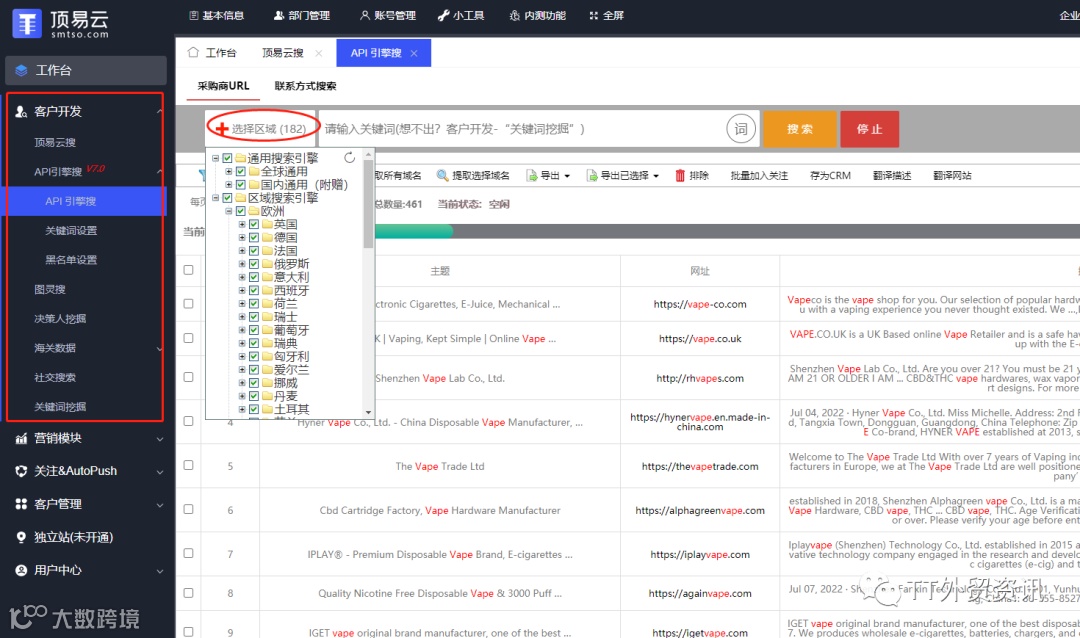Open 黑名单设置 in the sidebar

click(x=71, y=260)
